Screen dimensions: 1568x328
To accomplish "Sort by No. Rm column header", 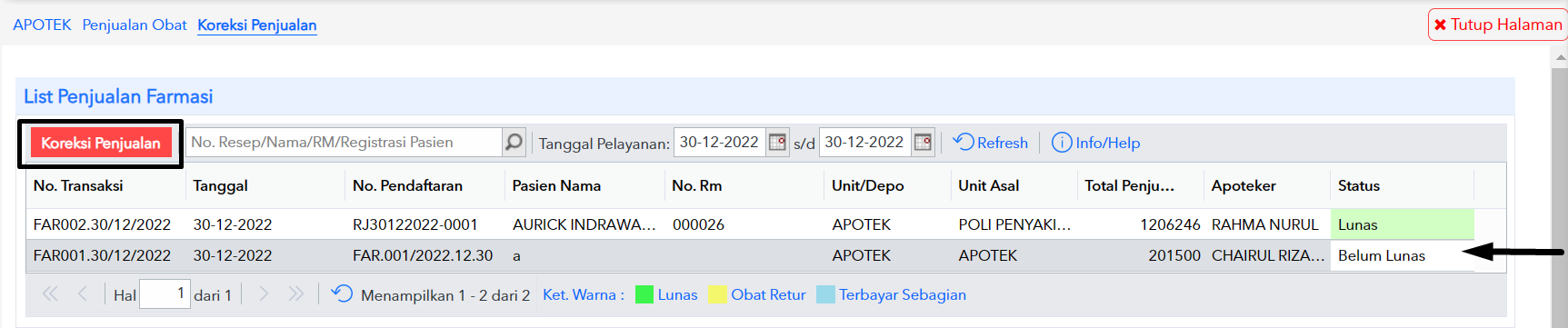I will tap(744, 185).
